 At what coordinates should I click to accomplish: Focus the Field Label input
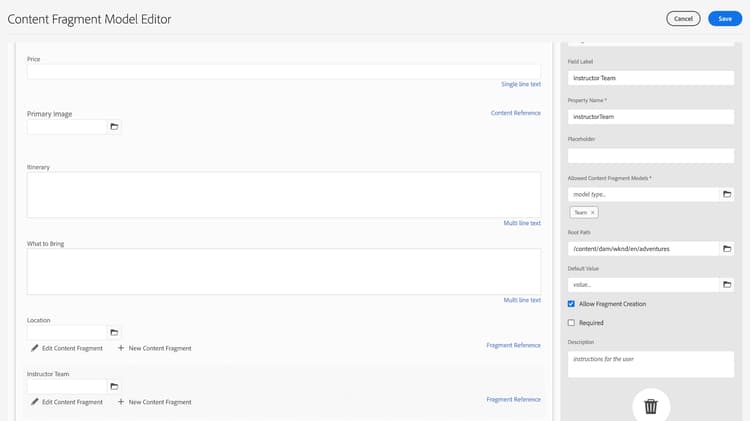click(651, 78)
